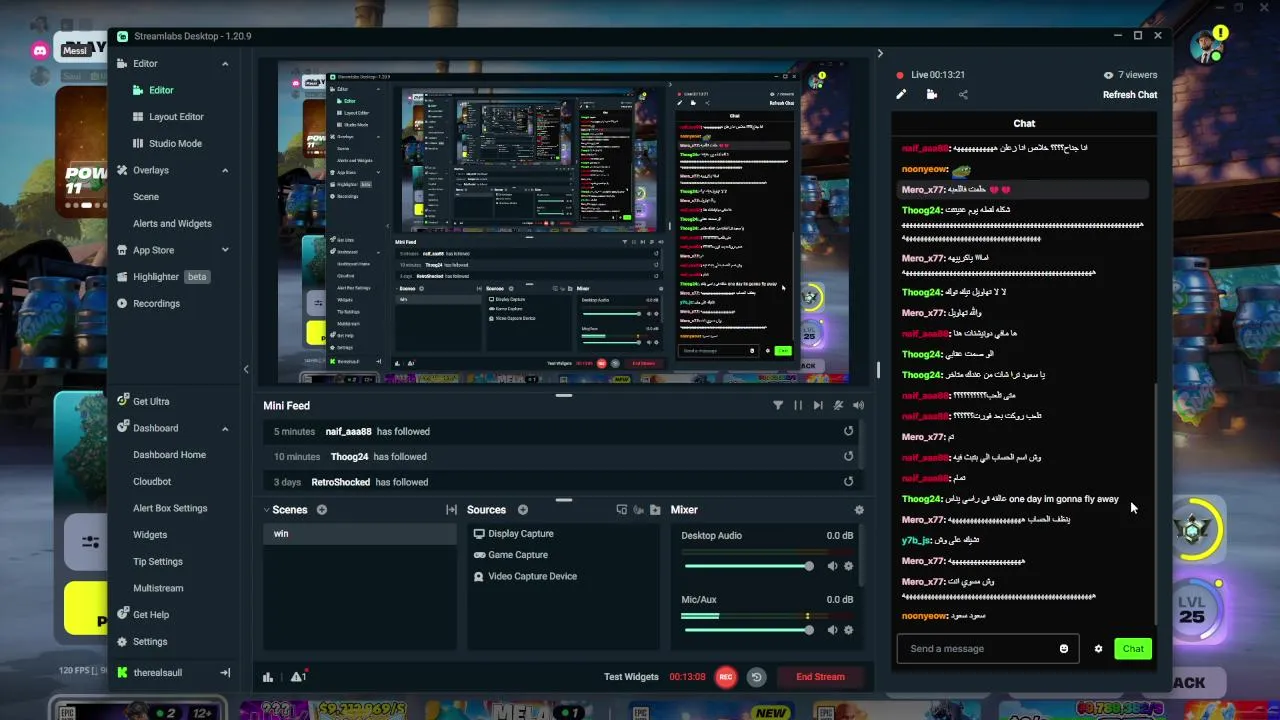
Task: Toggle the replay buffer button
Action: (x=757, y=677)
